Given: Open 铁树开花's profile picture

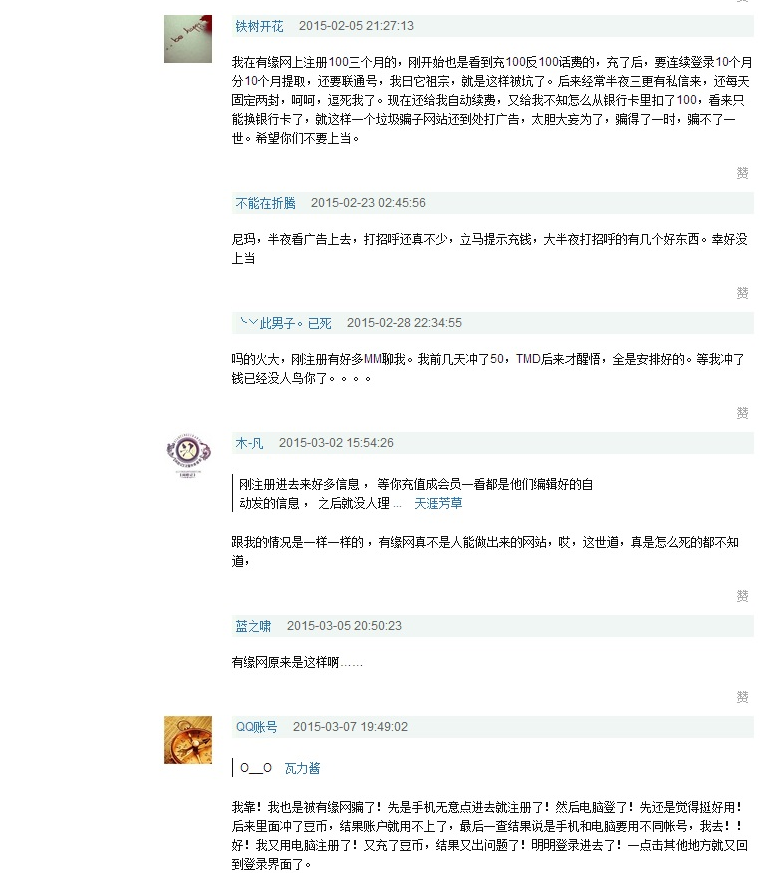Looking at the screenshot, I should [188, 39].
